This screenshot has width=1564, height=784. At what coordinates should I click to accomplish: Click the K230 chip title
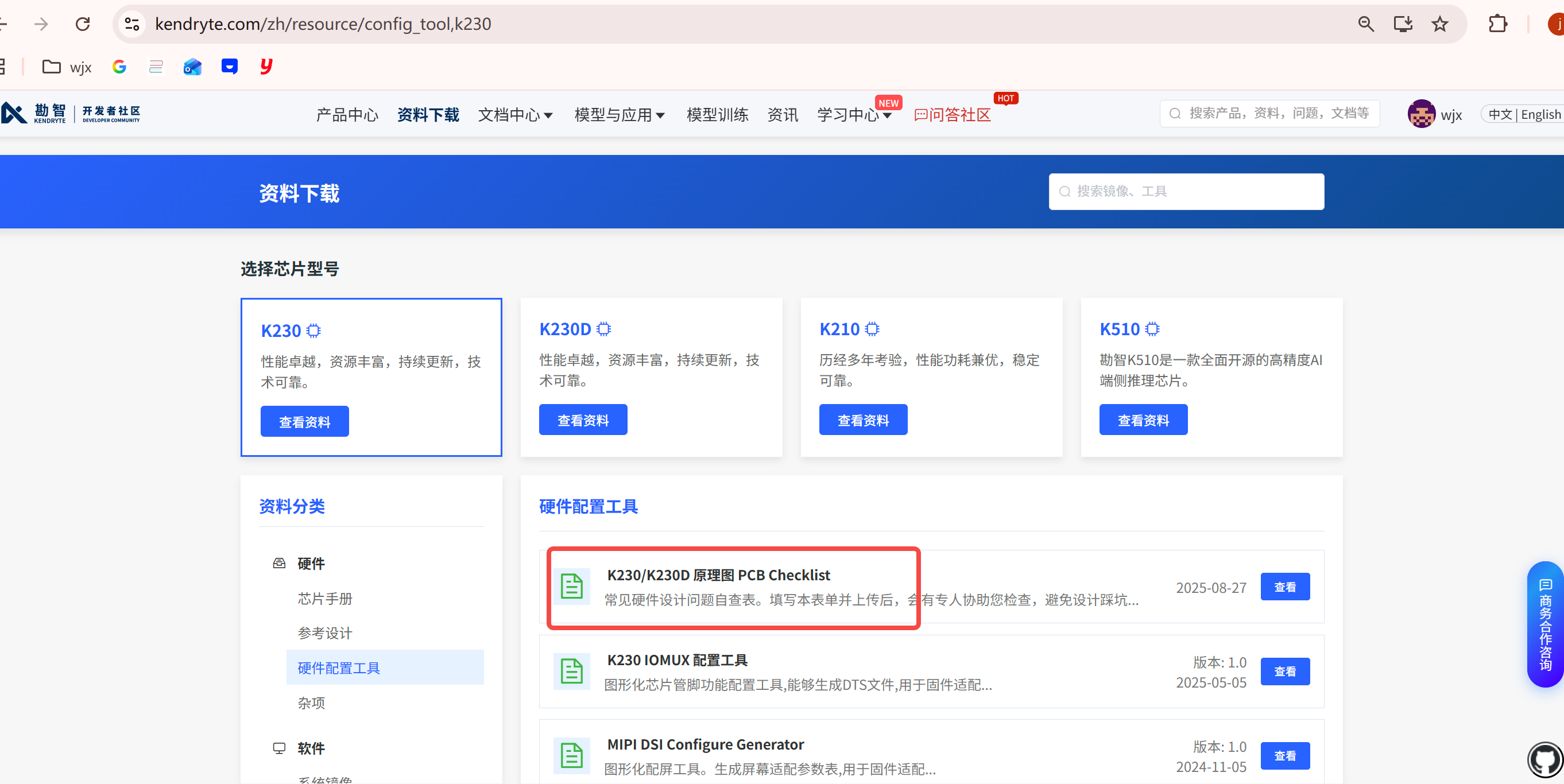click(x=281, y=331)
